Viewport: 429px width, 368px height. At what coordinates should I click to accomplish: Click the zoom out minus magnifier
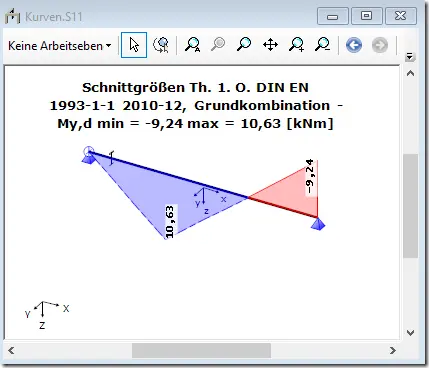322,45
